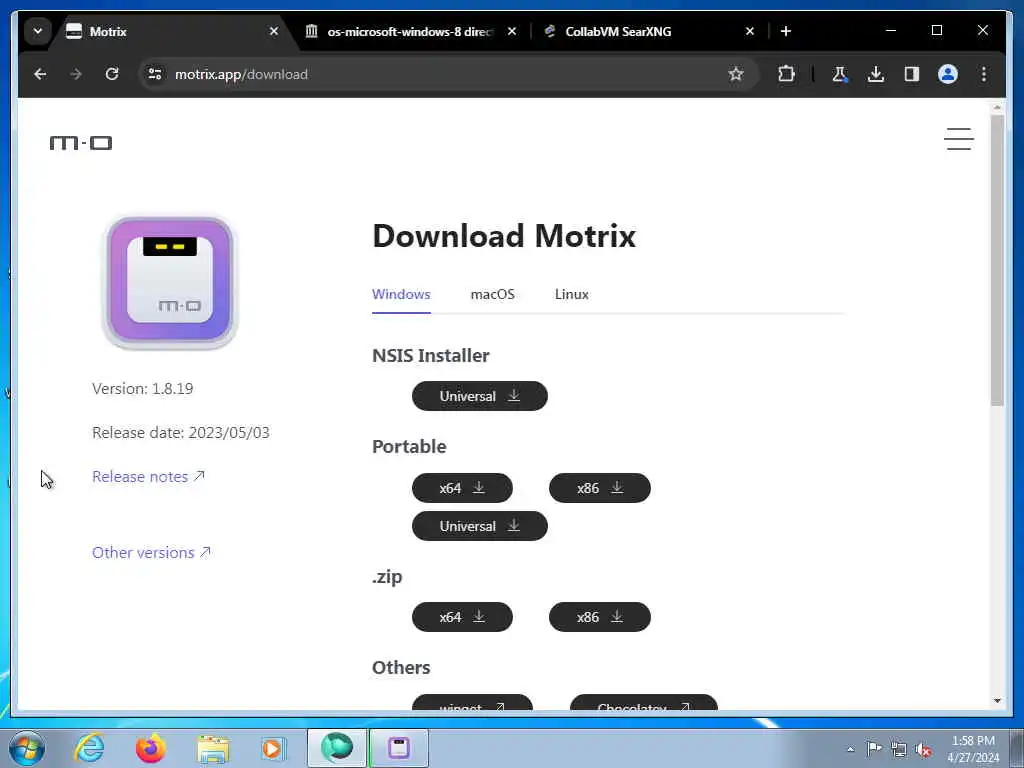Click the Version: 1.8.19 text
This screenshot has height=768, width=1024.
point(142,389)
